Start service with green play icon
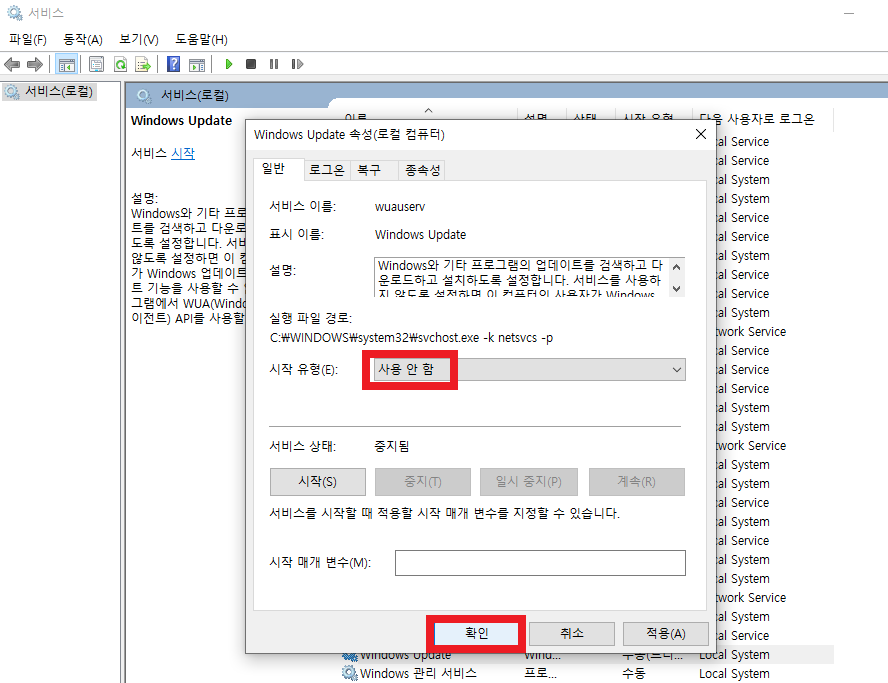This screenshot has height=683, width=888. click(229, 64)
